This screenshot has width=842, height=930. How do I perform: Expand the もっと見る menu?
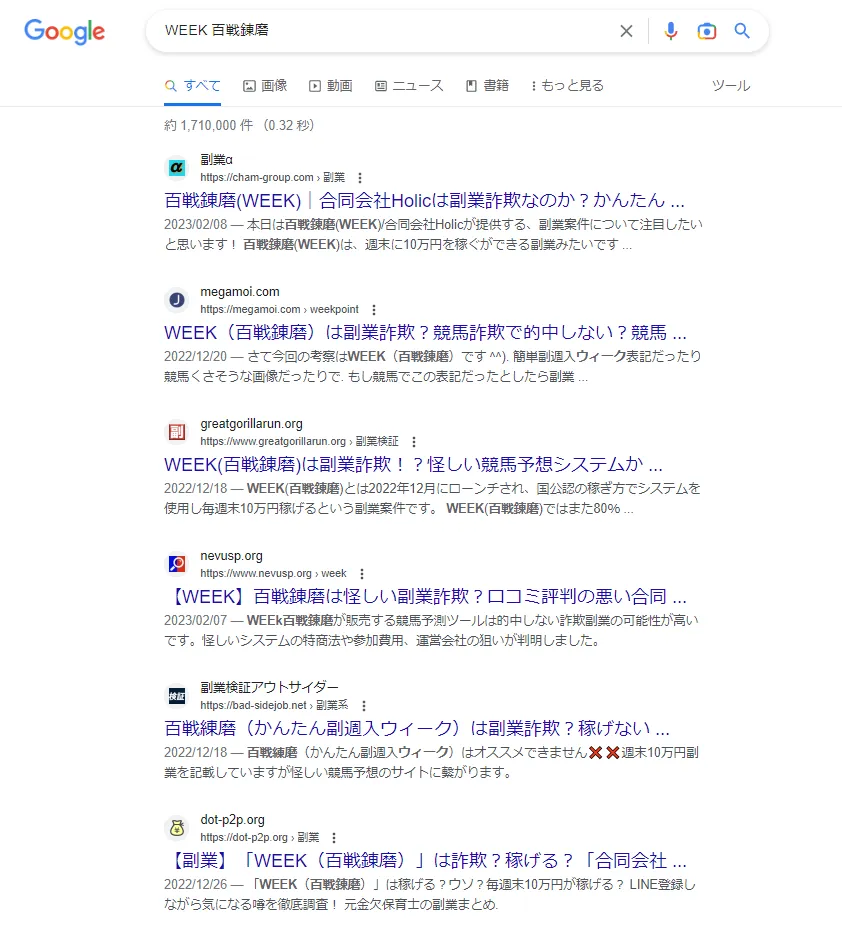pyautogui.click(x=567, y=86)
